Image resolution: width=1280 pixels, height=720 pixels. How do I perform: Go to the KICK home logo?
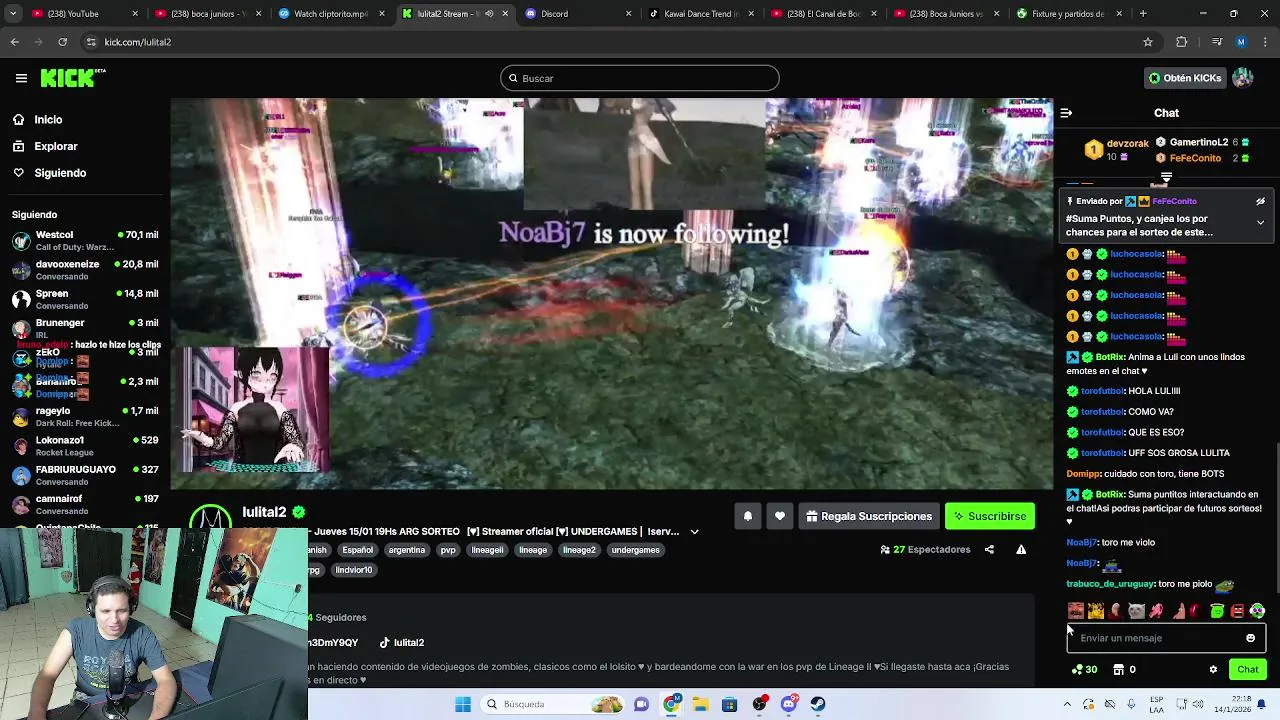tap(72, 78)
